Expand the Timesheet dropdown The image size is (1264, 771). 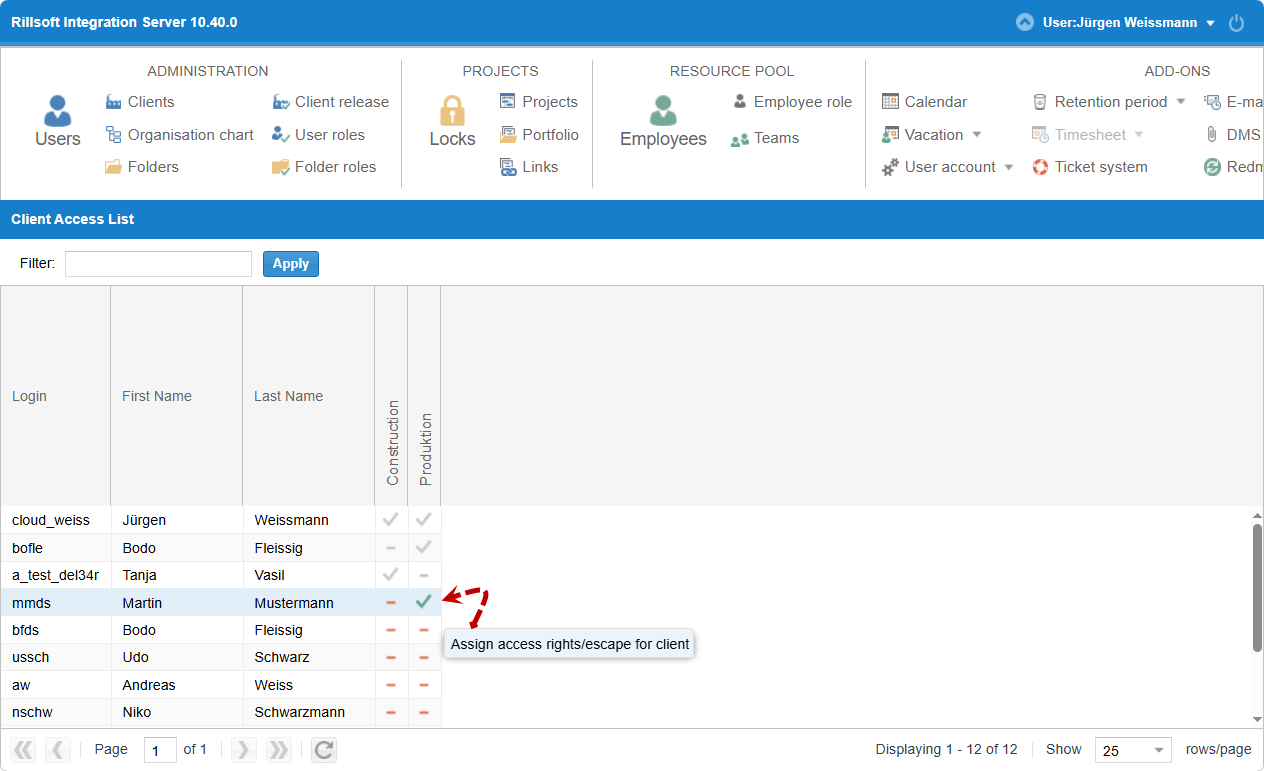tap(1139, 135)
